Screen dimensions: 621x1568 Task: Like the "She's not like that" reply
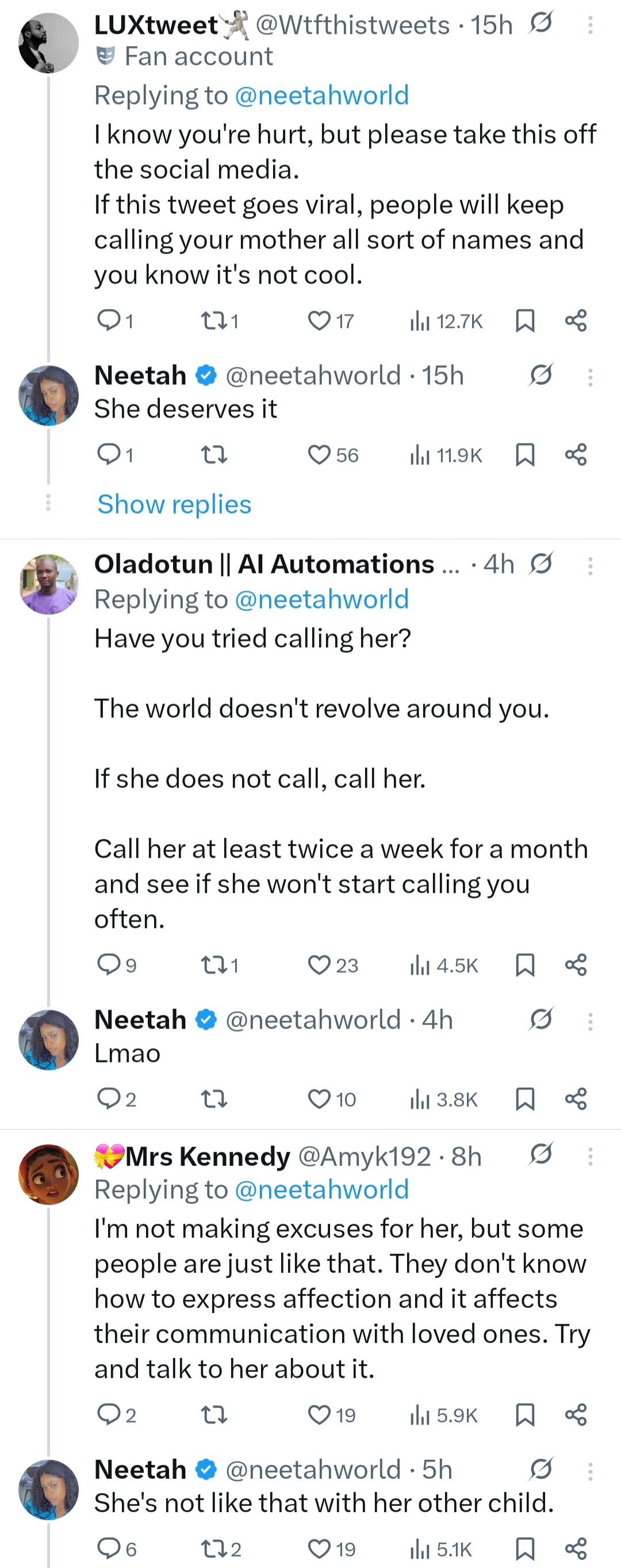[319, 1550]
